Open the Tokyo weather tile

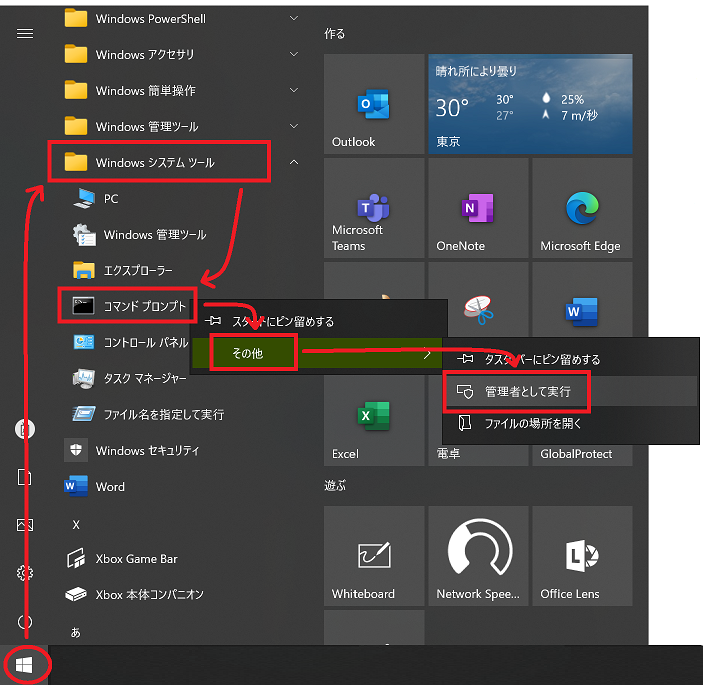(530, 104)
